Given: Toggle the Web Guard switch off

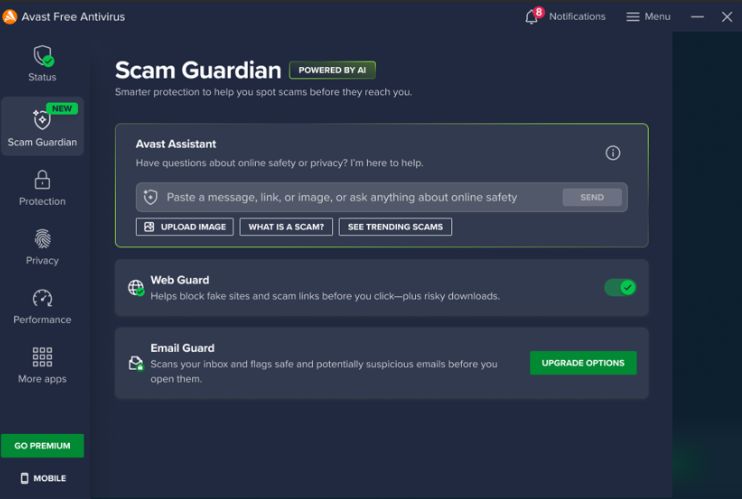Looking at the screenshot, I should point(620,287).
